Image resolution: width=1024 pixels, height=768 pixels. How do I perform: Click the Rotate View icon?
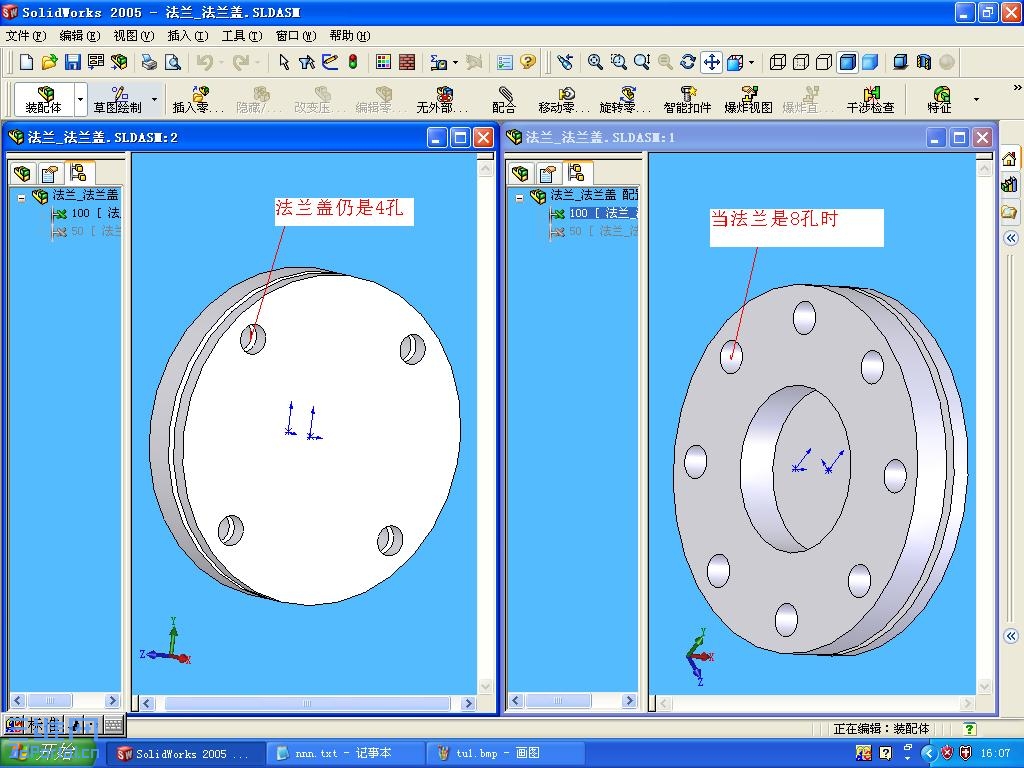click(x=688, y=62)
